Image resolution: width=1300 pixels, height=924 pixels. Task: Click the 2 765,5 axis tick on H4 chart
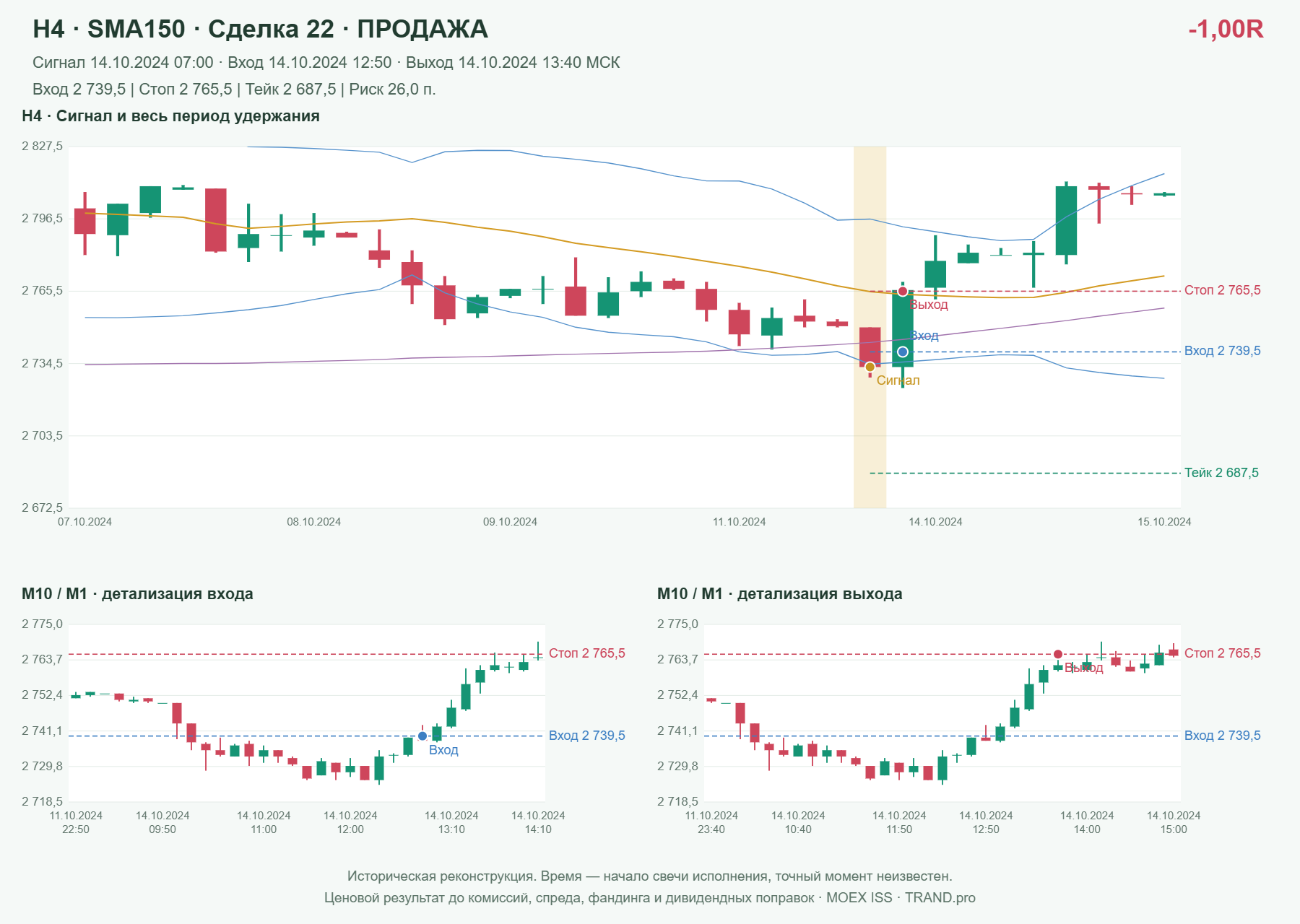42,291
